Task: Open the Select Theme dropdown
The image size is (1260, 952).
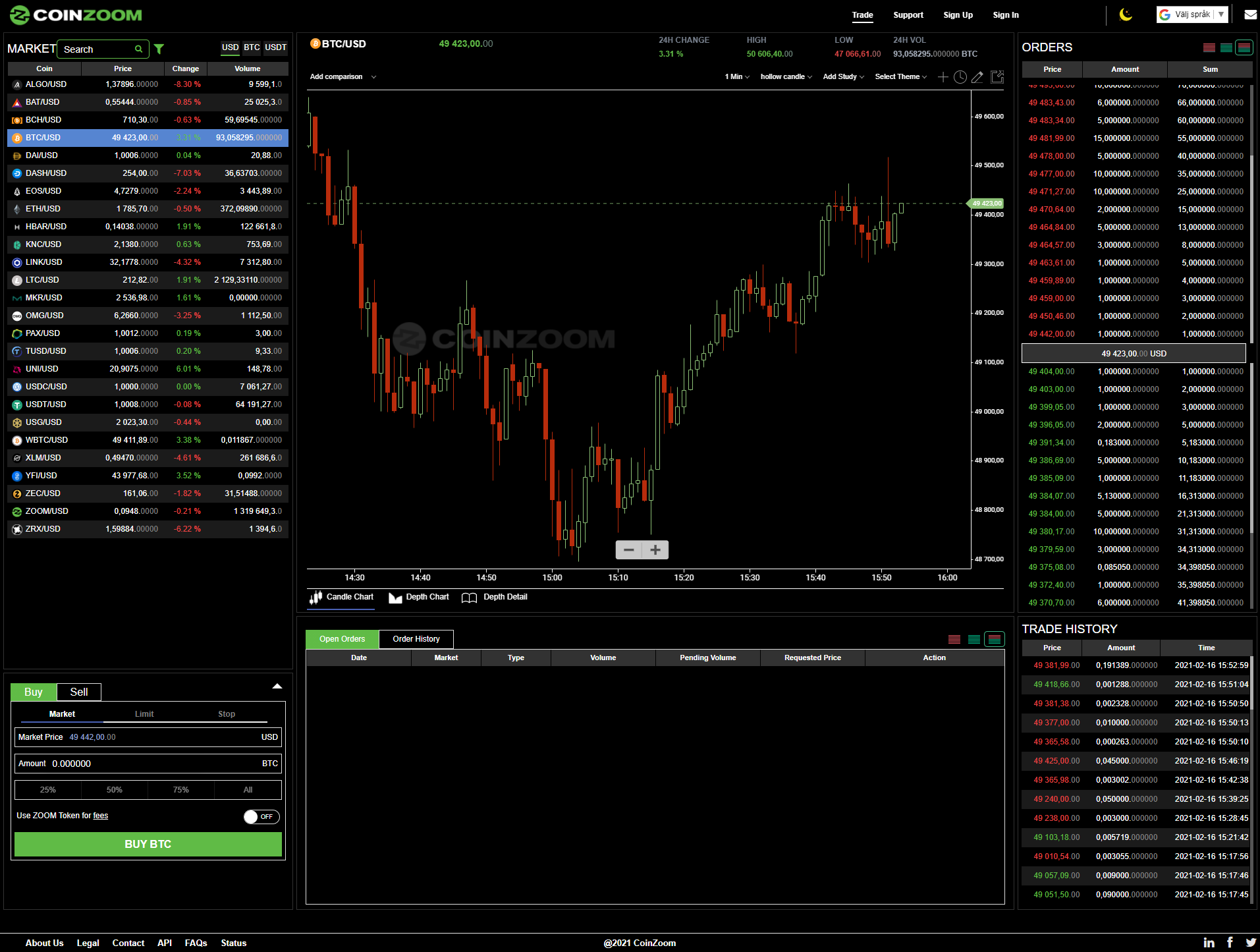Action: [x=900, y=77]
